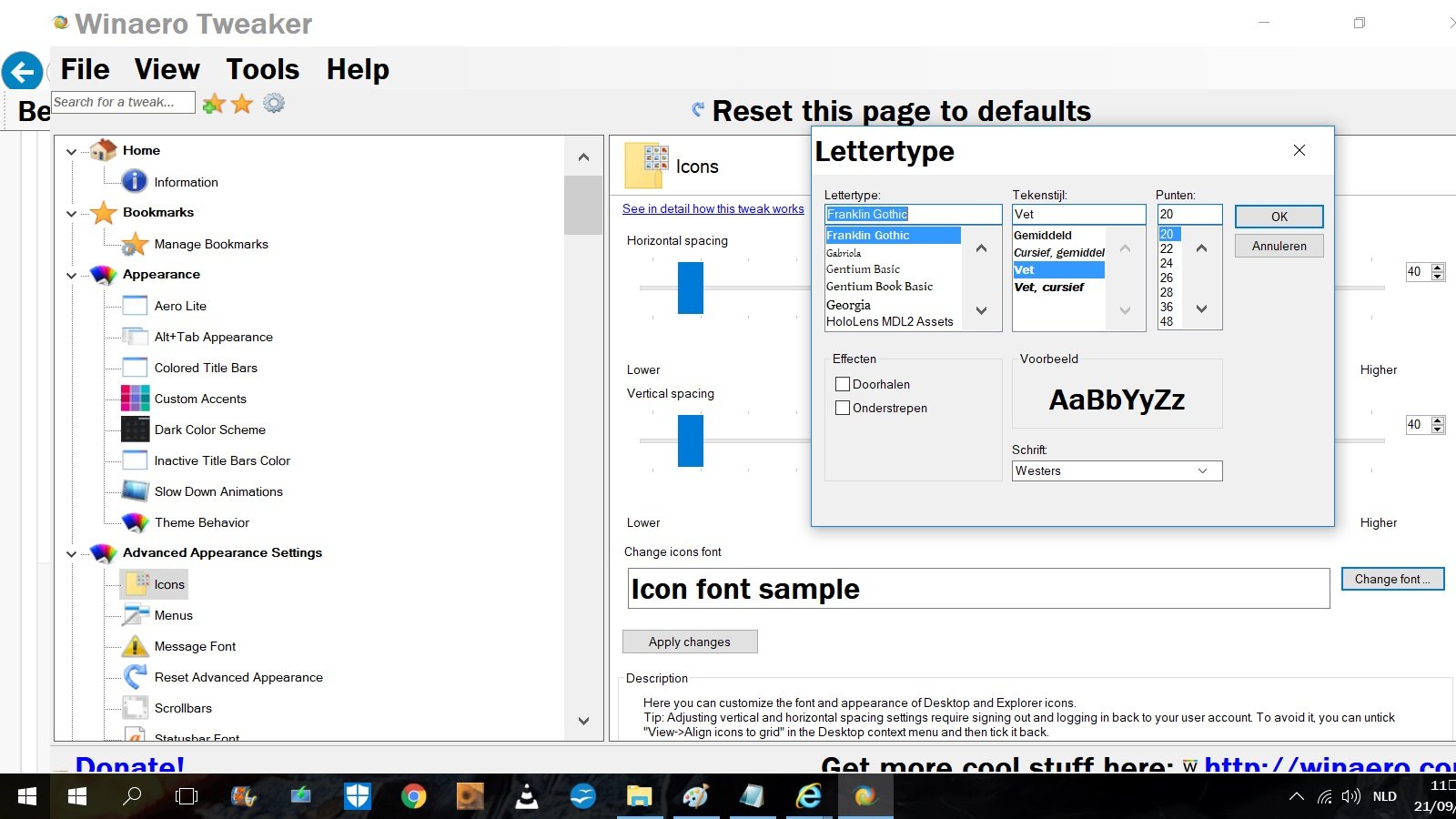Open the Tools menu
Image resolution: width=1456 pixels, height=819 pixels.
[263, 69]
